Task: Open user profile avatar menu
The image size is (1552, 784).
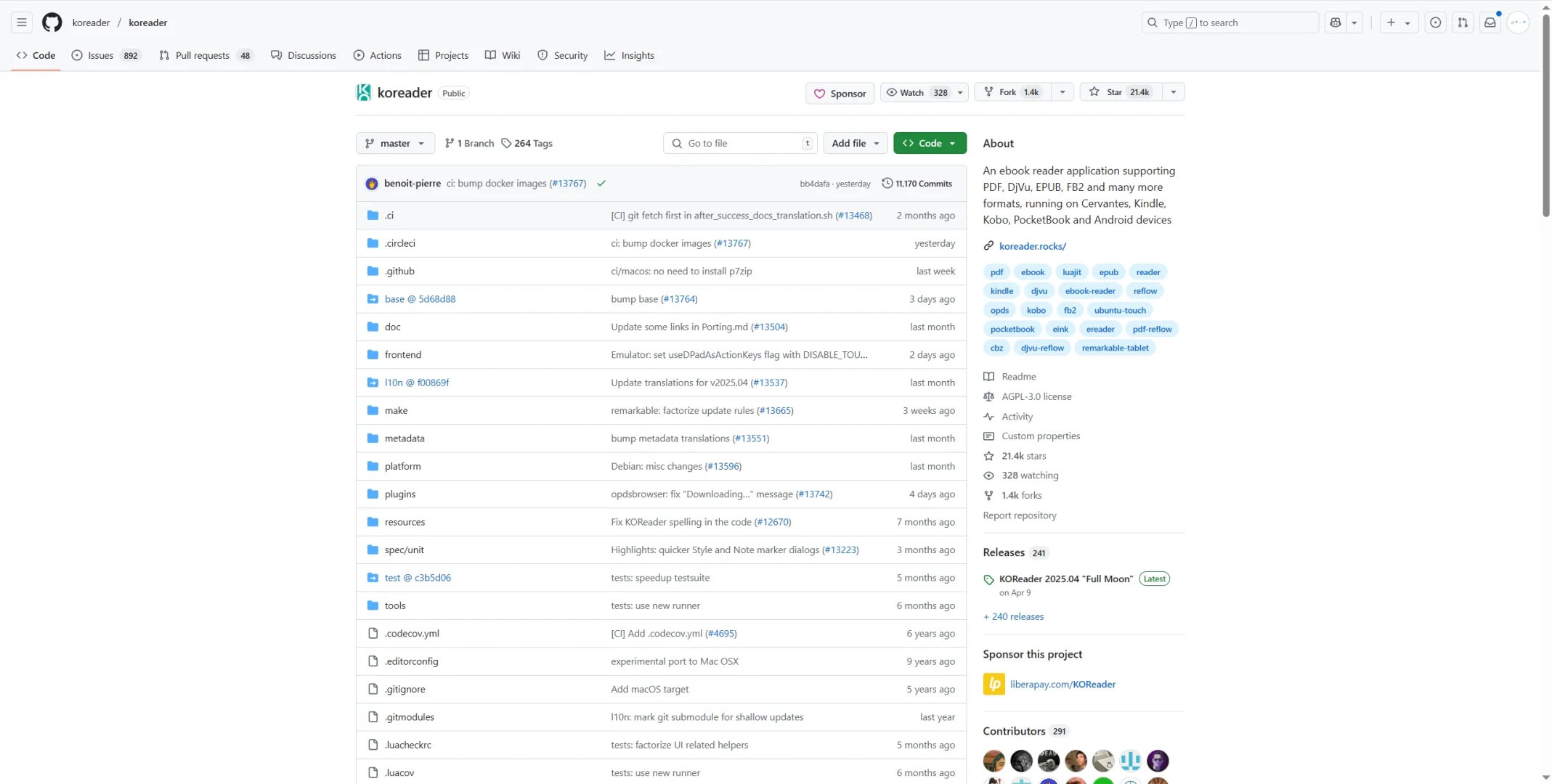Action: pos(1518,23)
